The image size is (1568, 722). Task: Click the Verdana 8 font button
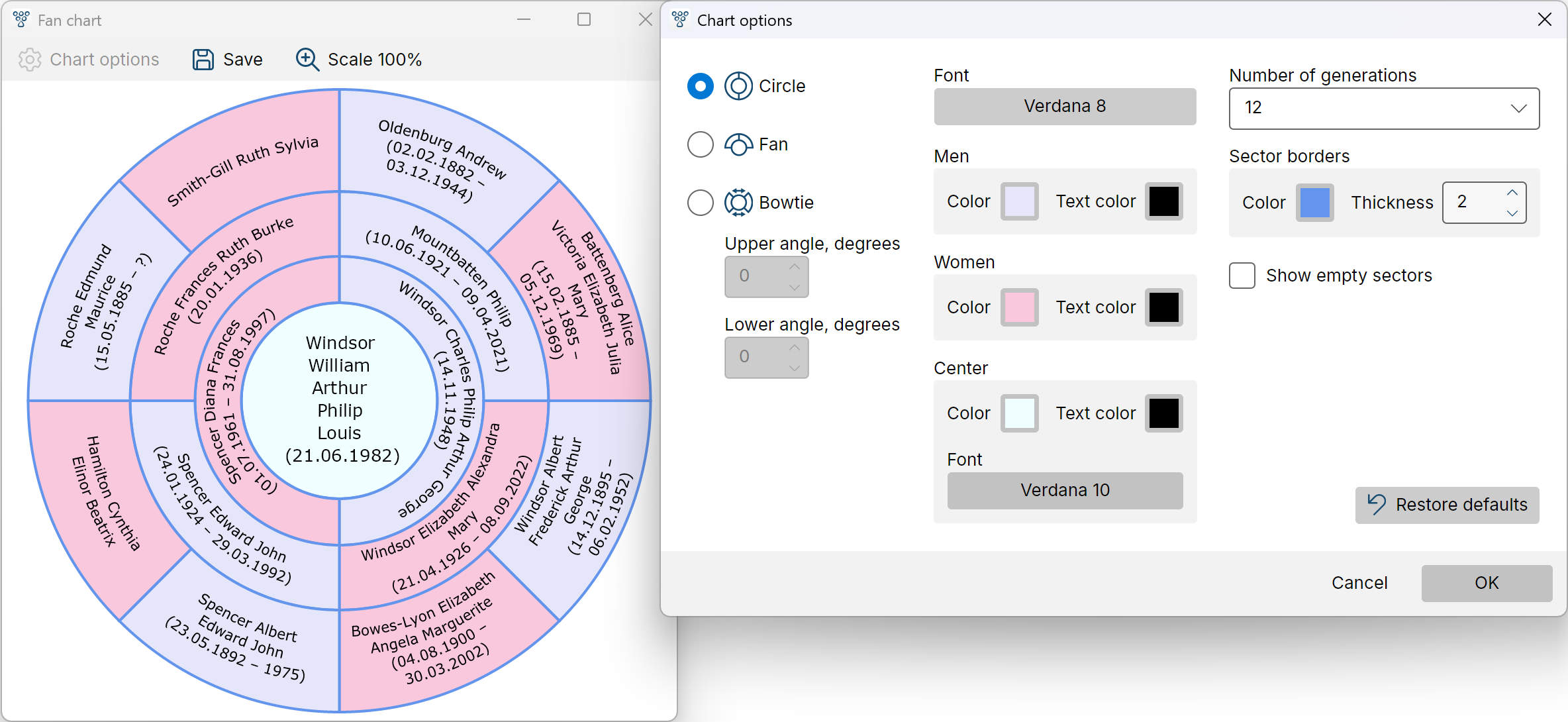(x=1065, y=106)
